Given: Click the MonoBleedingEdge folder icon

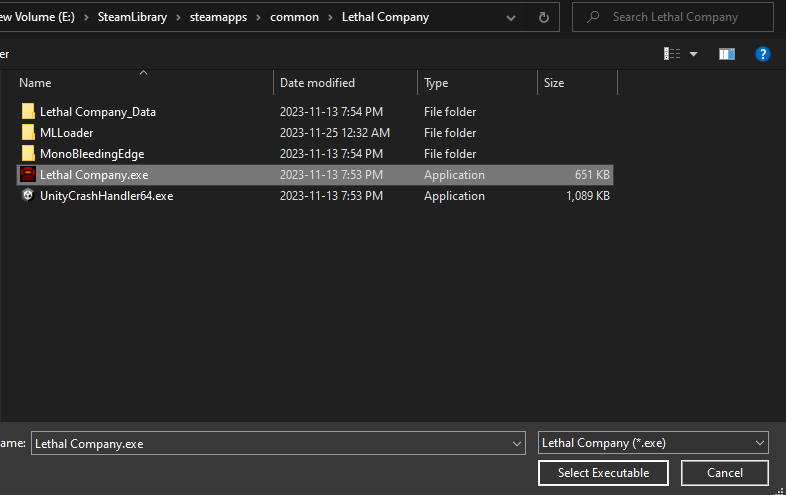Looking at the screenshot, I should pyautogui.click(x=28, y=154).
